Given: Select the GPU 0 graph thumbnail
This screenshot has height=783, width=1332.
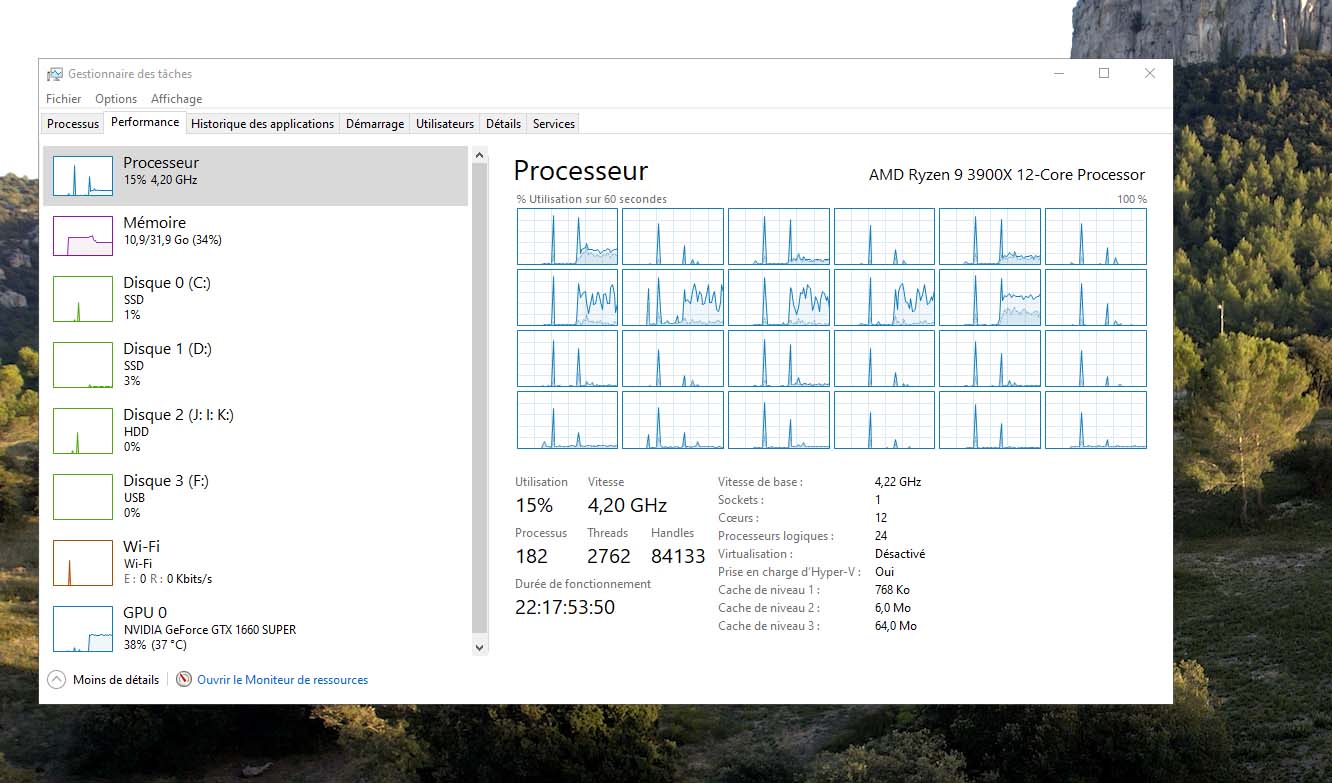Looking at the screenshot, I should tap(82, 628).
